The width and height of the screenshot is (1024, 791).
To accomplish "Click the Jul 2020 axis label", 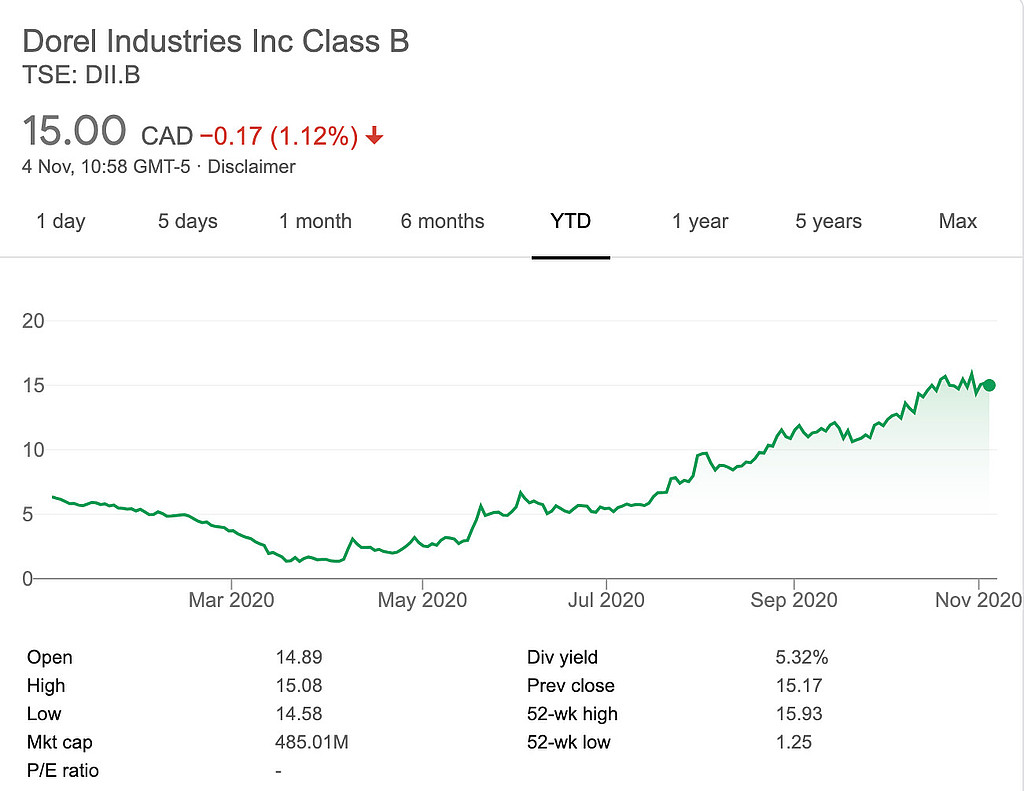I will point(606,600).
